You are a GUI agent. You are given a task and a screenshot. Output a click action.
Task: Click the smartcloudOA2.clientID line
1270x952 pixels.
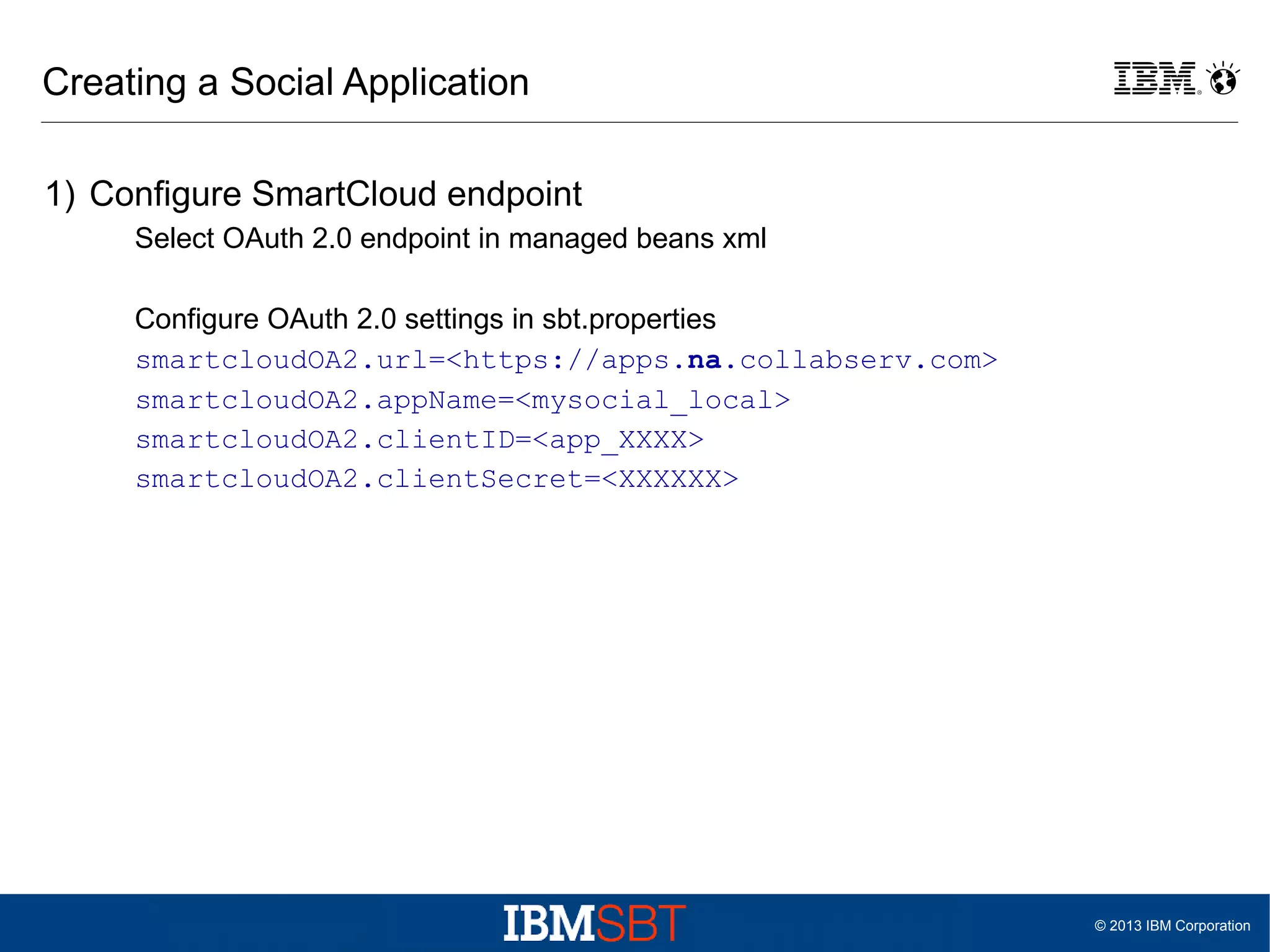point(420,440)
